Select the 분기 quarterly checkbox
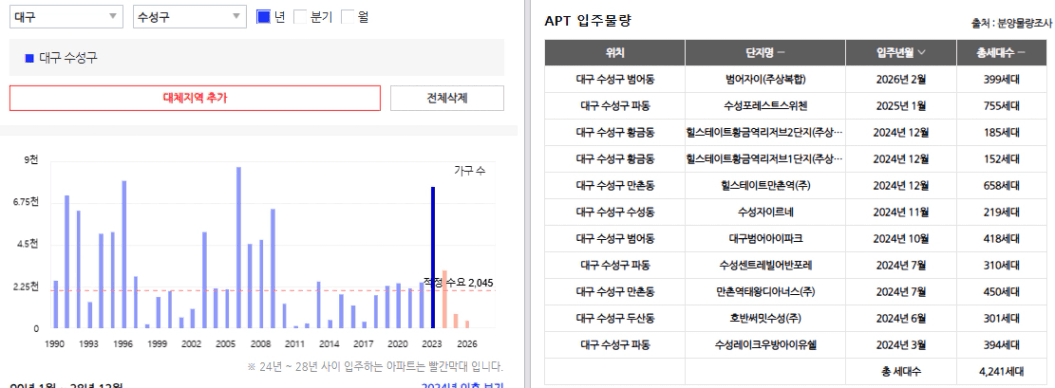 (x=300, y=17)
